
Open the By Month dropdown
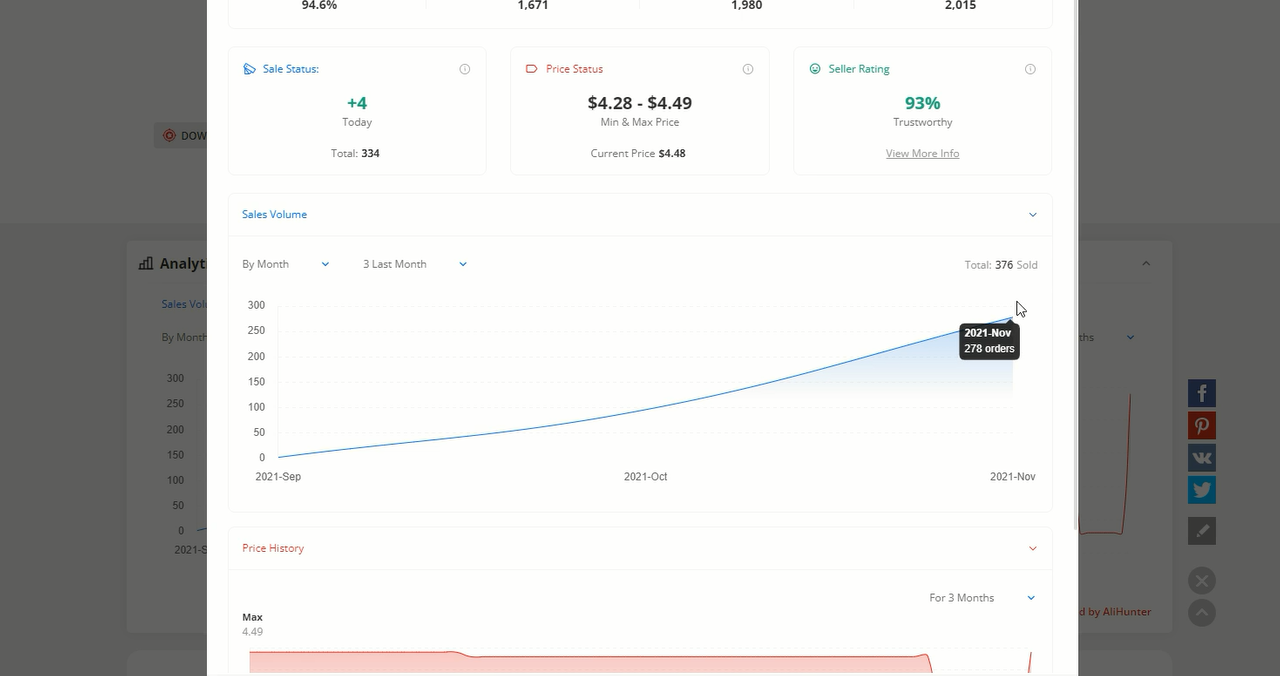click(285, 264)
